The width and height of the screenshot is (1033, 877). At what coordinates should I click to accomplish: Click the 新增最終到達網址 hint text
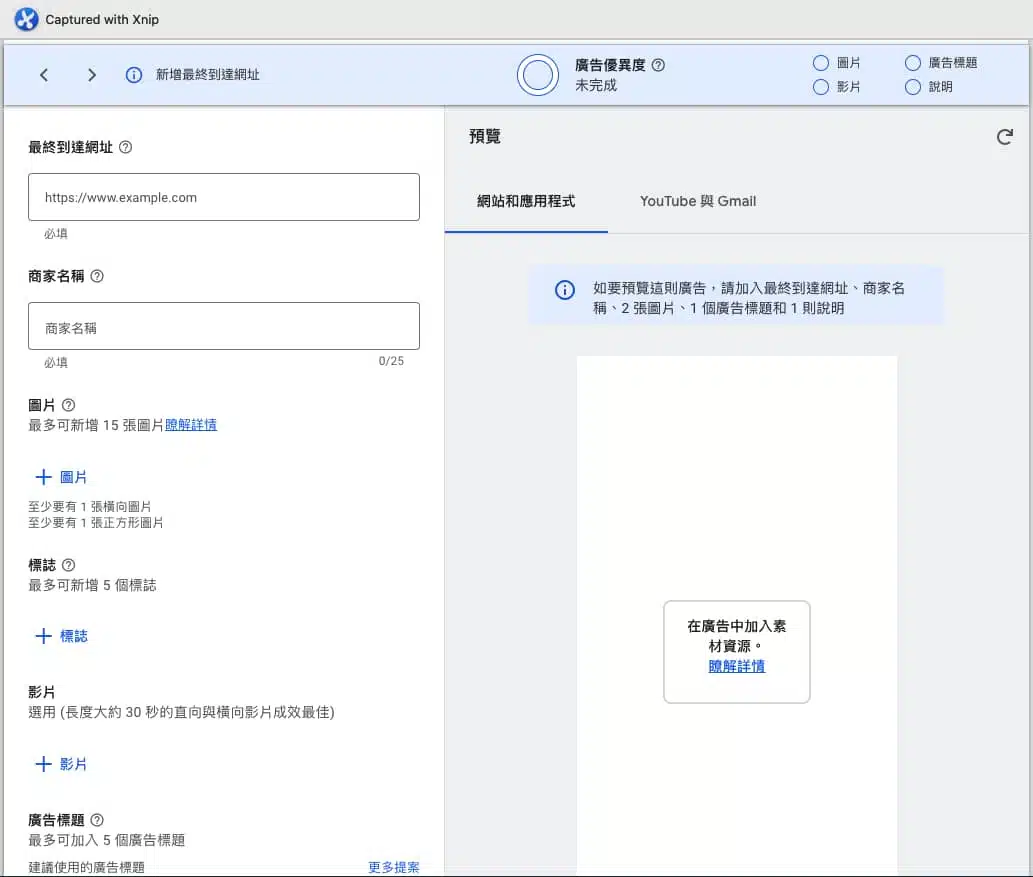click(208, 75)
